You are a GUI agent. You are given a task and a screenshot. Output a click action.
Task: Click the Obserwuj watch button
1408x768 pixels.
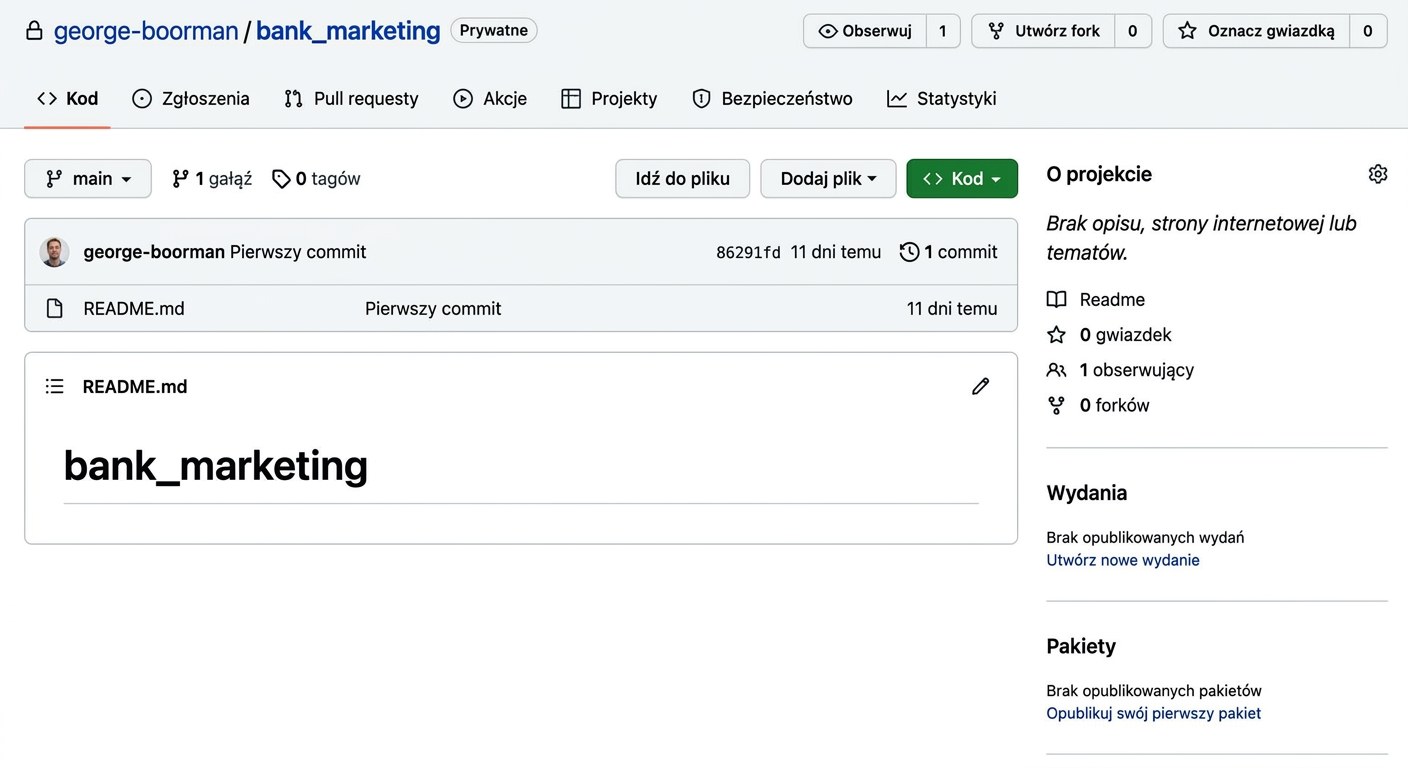(x=865, y=31)
